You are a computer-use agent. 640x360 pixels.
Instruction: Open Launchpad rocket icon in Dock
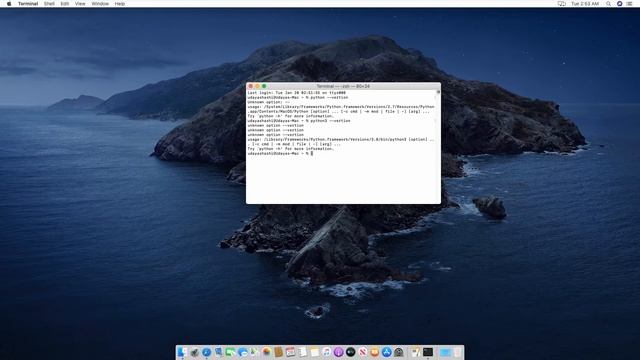(x=194, y=352)
